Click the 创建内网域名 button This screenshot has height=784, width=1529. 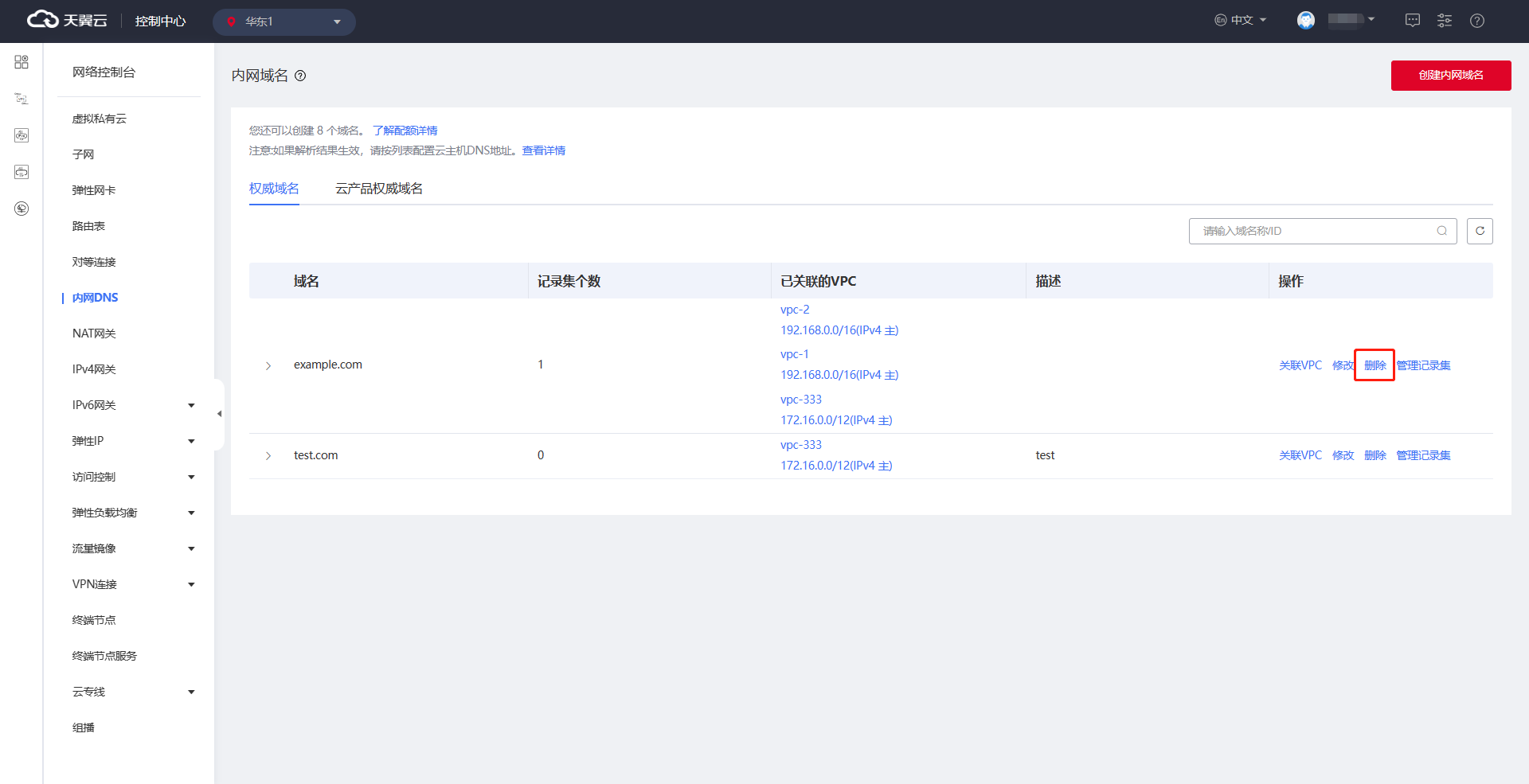click(x=1450, y=76)
